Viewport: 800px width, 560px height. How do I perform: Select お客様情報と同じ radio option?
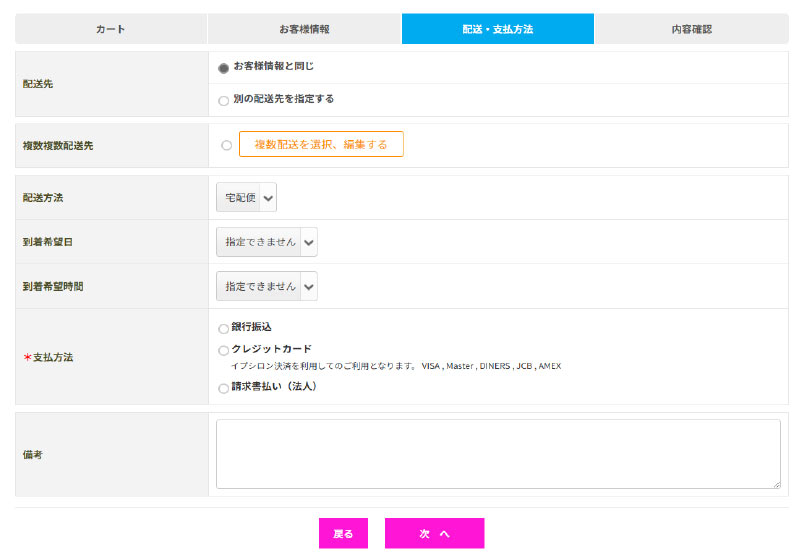(223, 68)
